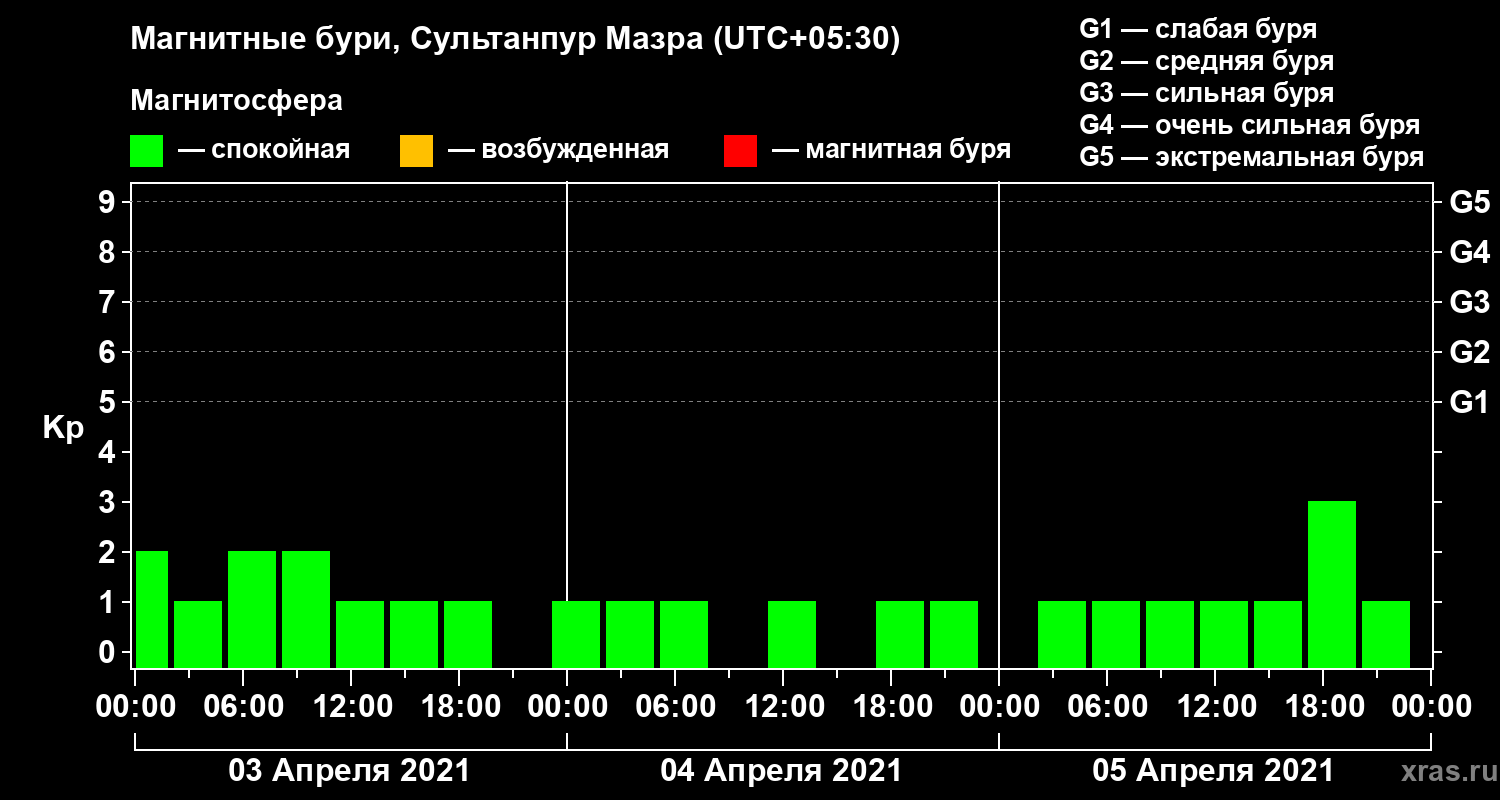The image size is (1500, 800).
Task: Click the Kp 1 bar at 18:00 on 03 Апреля
Action: click(x=468, y=634)
